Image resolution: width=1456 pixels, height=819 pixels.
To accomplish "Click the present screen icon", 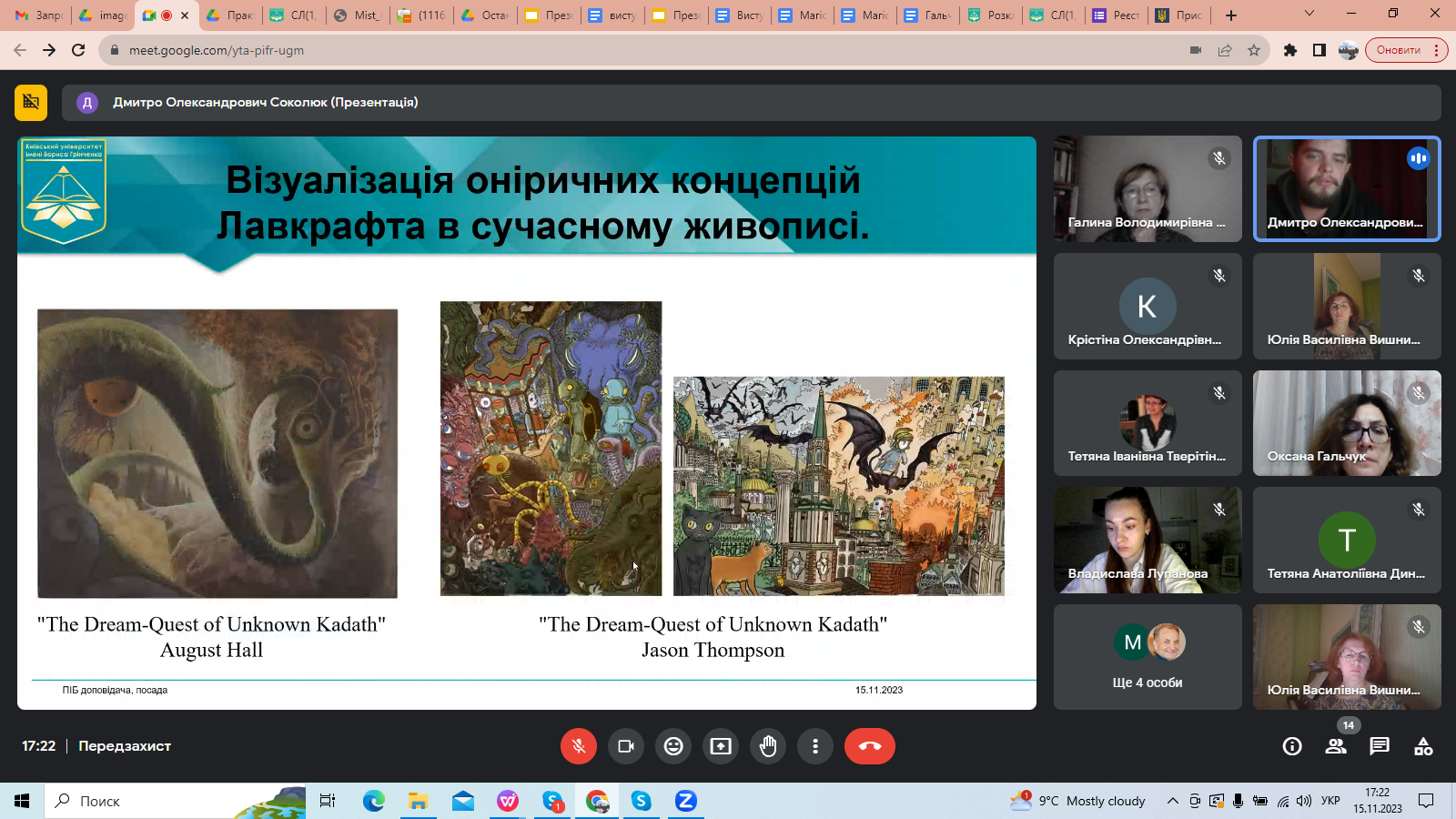I will pos(721,746).
